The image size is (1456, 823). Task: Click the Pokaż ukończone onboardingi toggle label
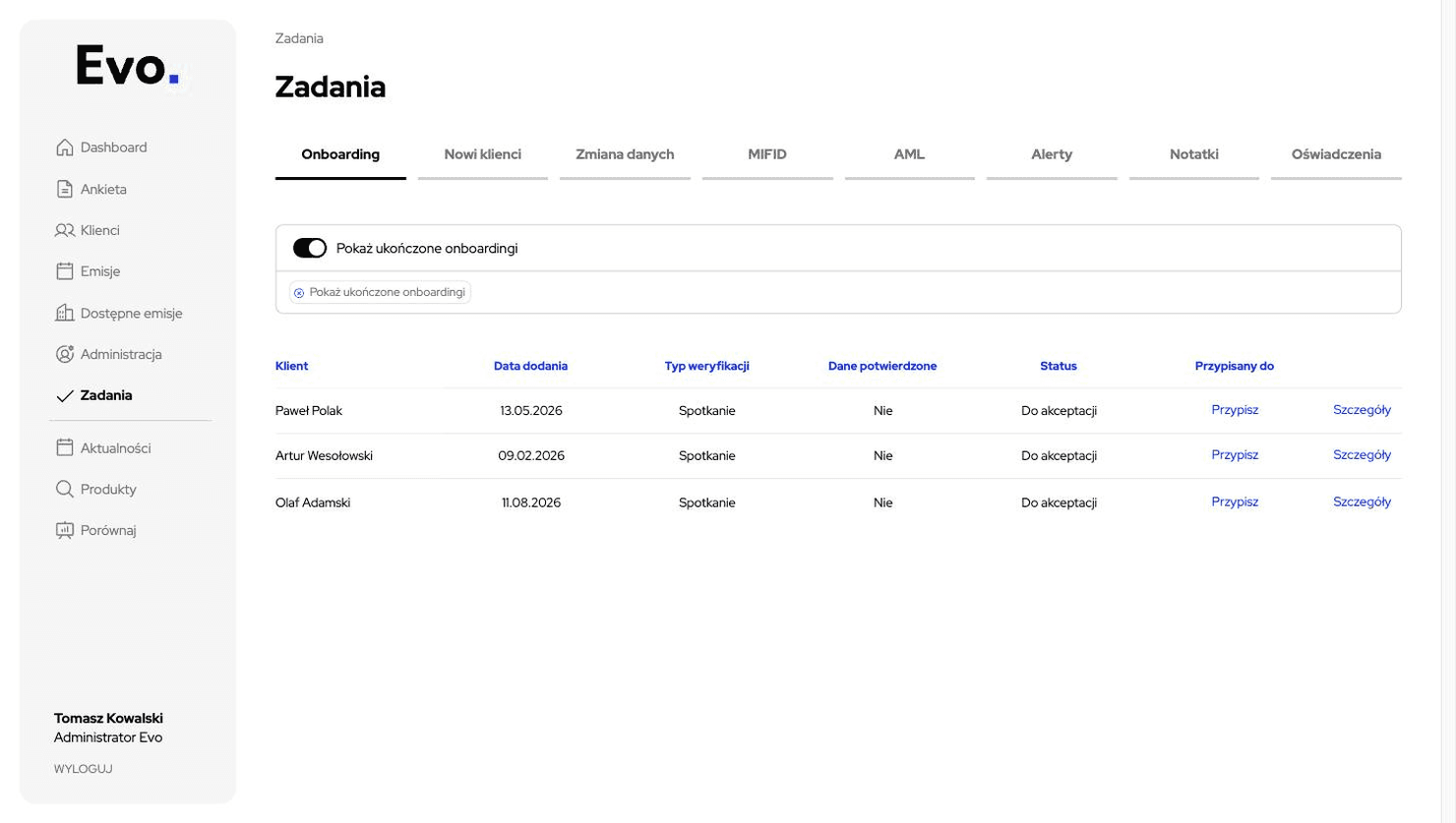[427, 249]
